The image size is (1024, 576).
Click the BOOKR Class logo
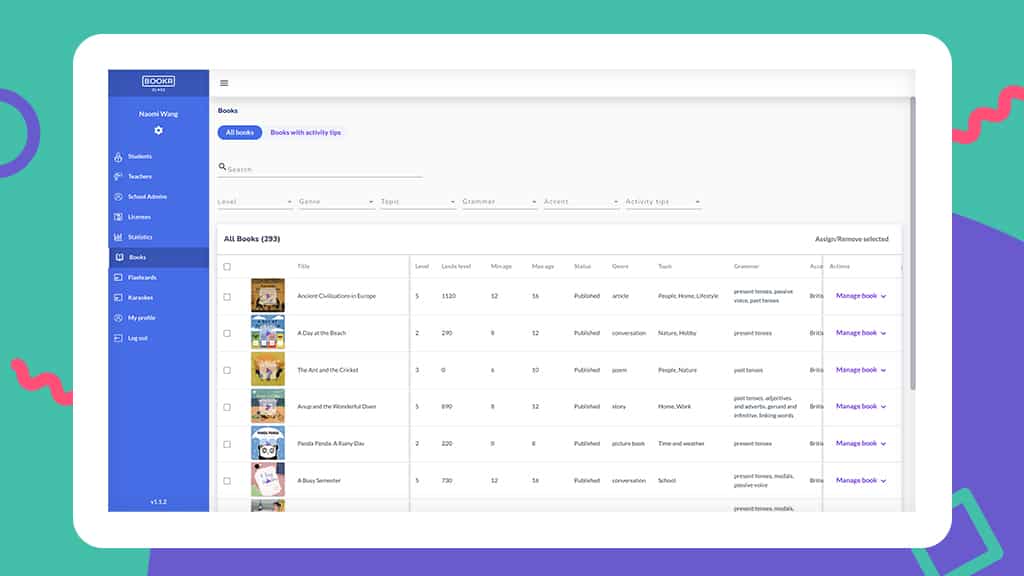pos(158,83)
